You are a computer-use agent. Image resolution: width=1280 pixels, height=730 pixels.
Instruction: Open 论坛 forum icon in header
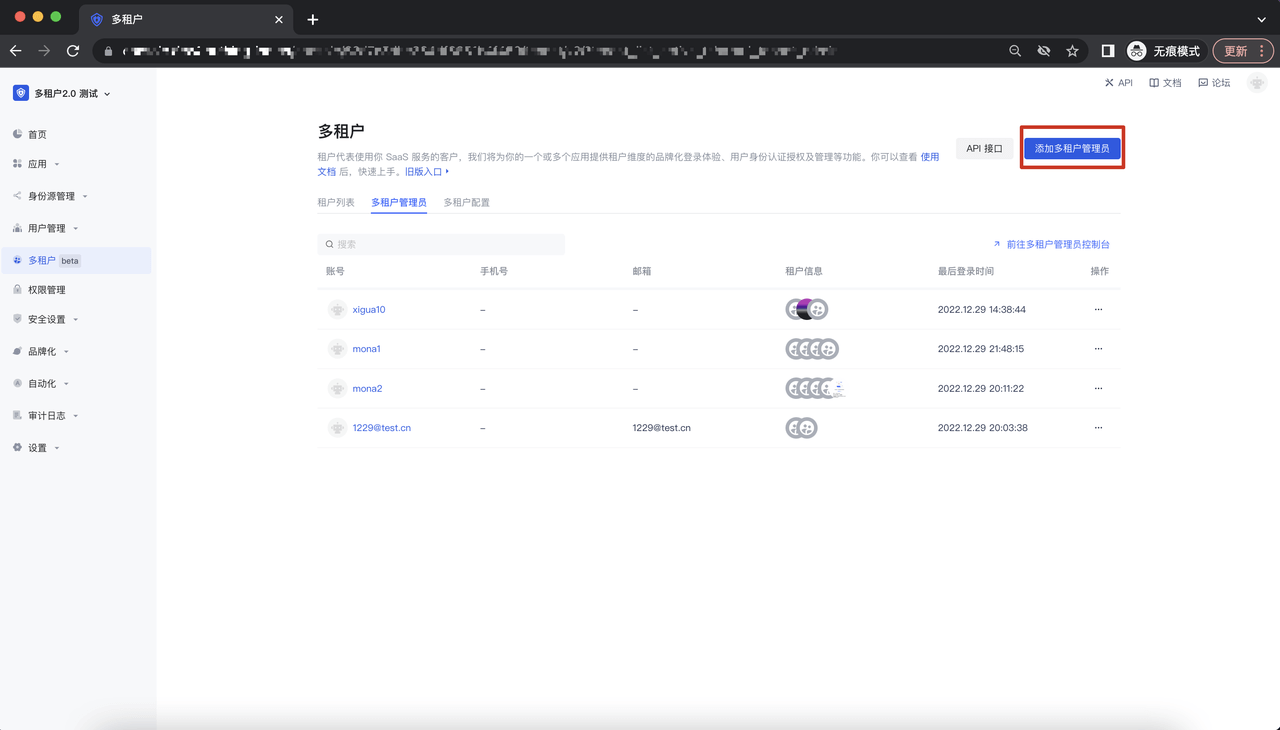[1203, 83]
